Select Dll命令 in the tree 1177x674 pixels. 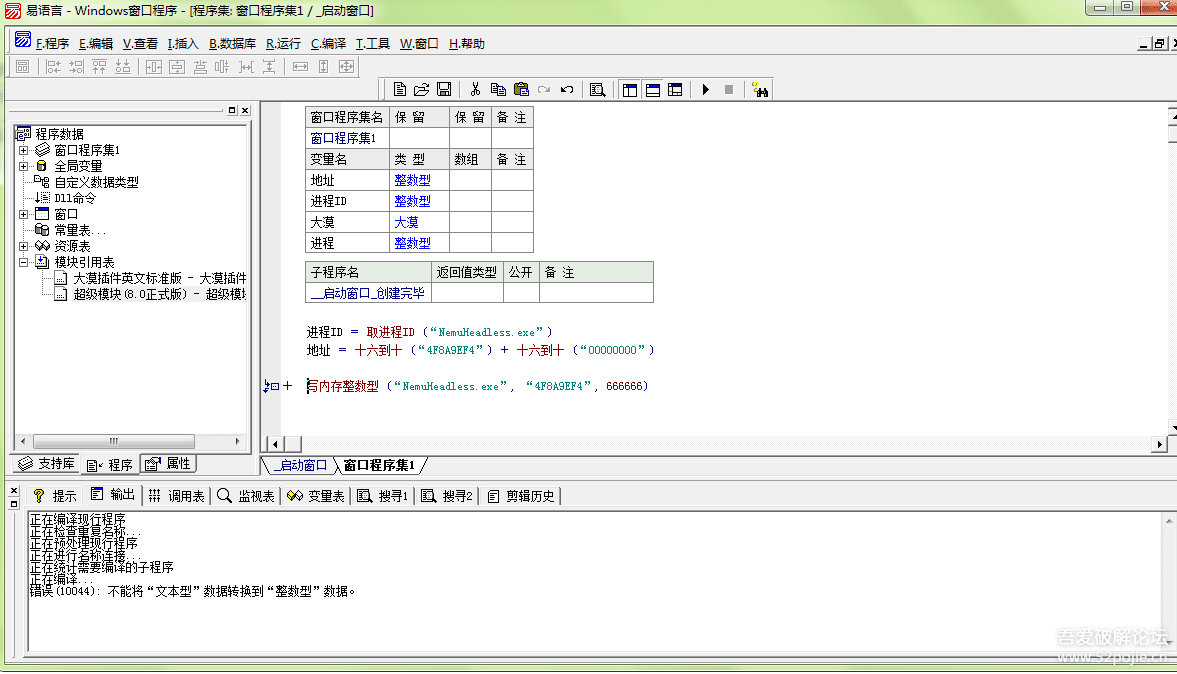click(x=75, y=198)
